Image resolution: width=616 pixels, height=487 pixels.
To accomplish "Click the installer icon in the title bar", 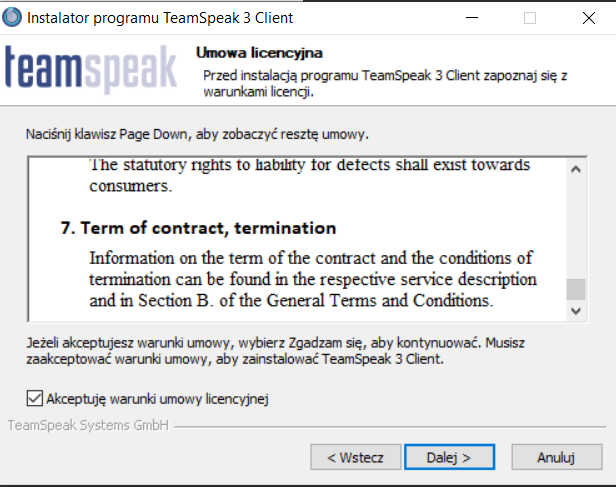I will pyautogui.click(x=14, y=18).
